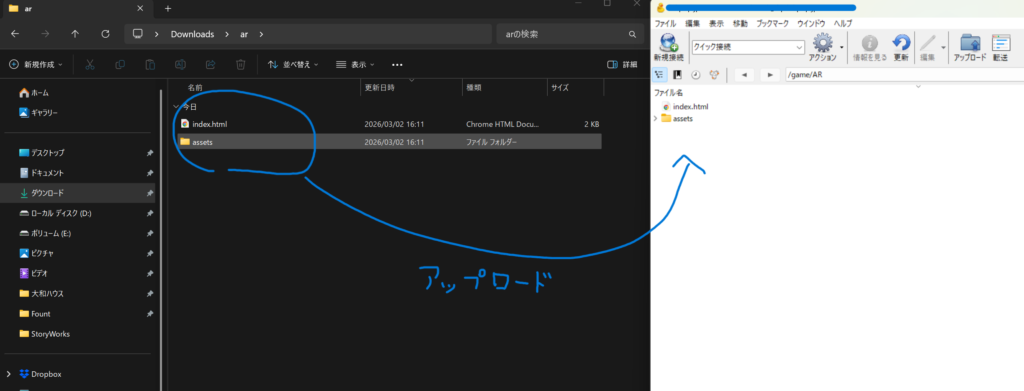Click the search magnifier in Explorer
1024x391 pixels.
632,34
